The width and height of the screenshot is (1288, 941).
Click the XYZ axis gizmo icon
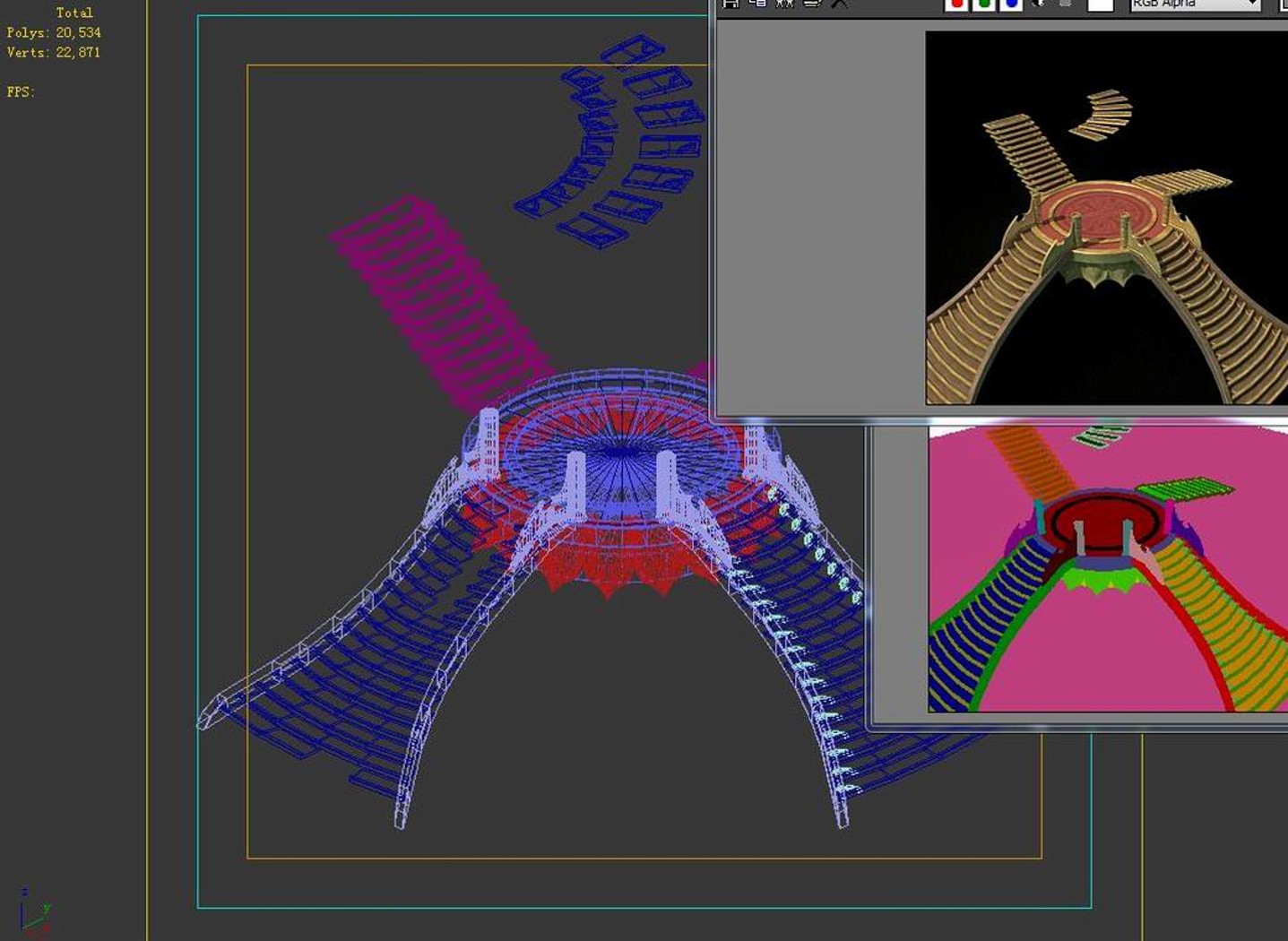point(34,910)
